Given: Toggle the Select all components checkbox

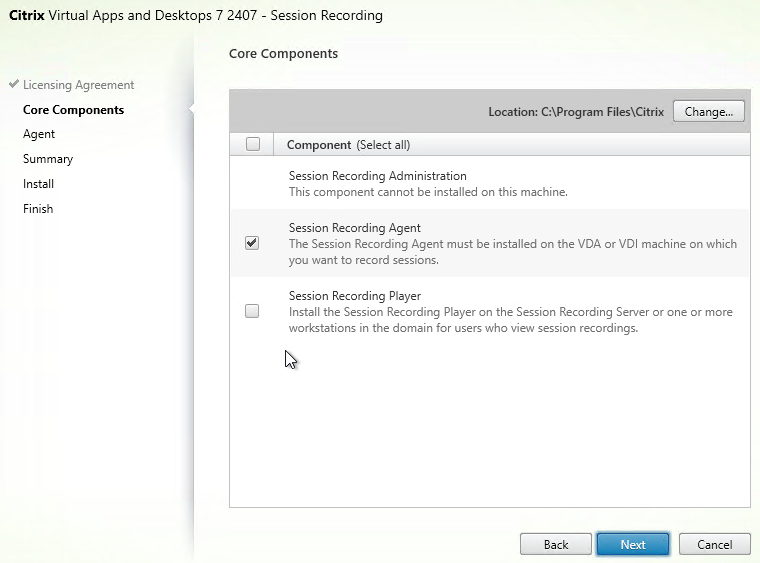Looking at the screenshot, I should (x=253, y=144).
